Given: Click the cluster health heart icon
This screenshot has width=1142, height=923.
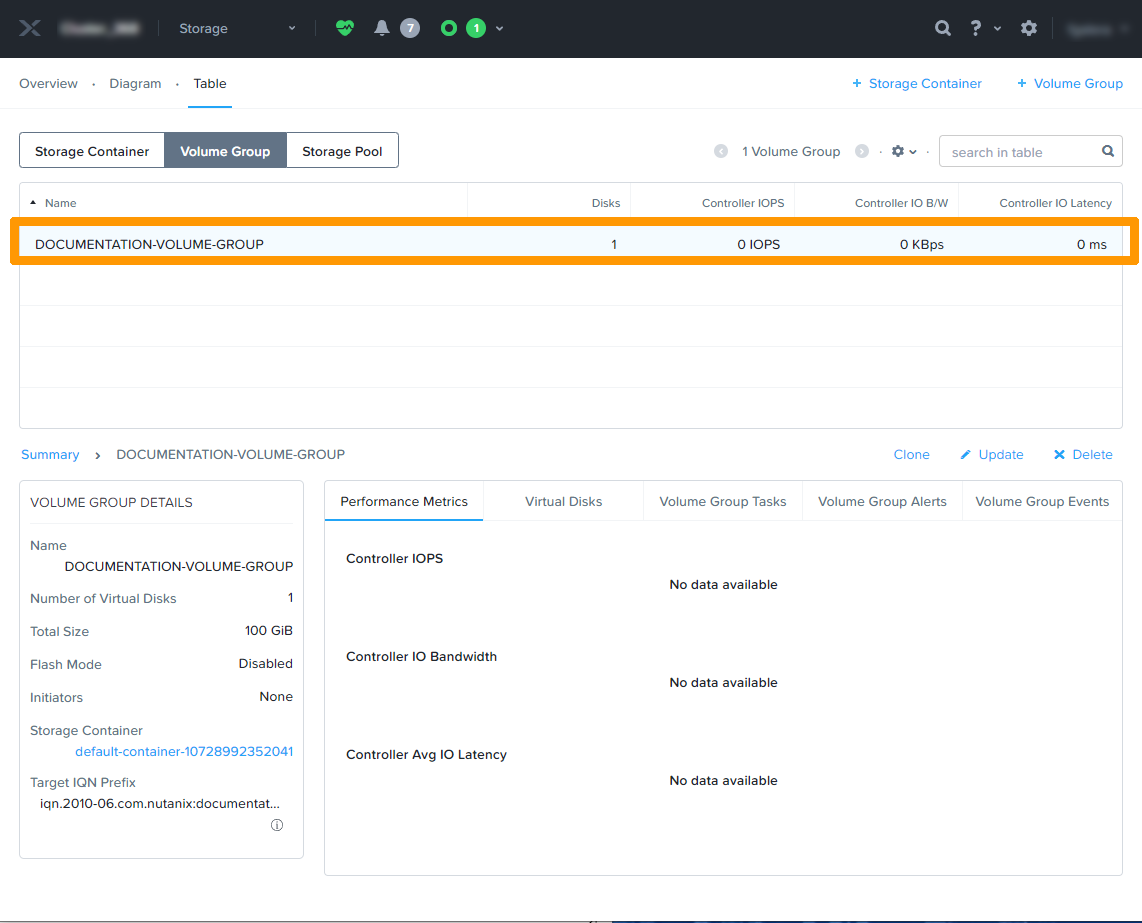Looking at the screenshot, I should (x=344, y=28).
